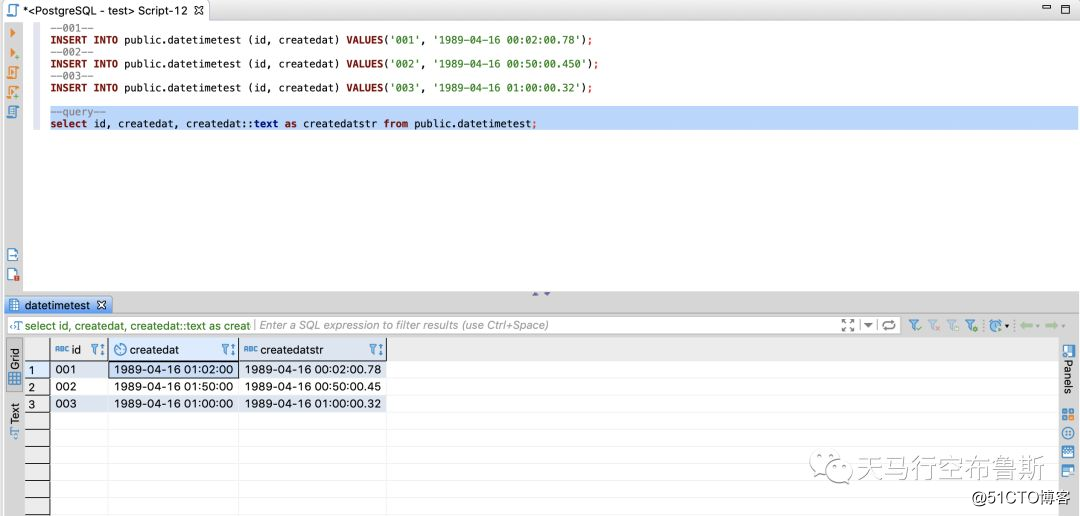This screenshot has width=1080, height=516.
Task: Open filter on id column header
Action: coord(94,349)
